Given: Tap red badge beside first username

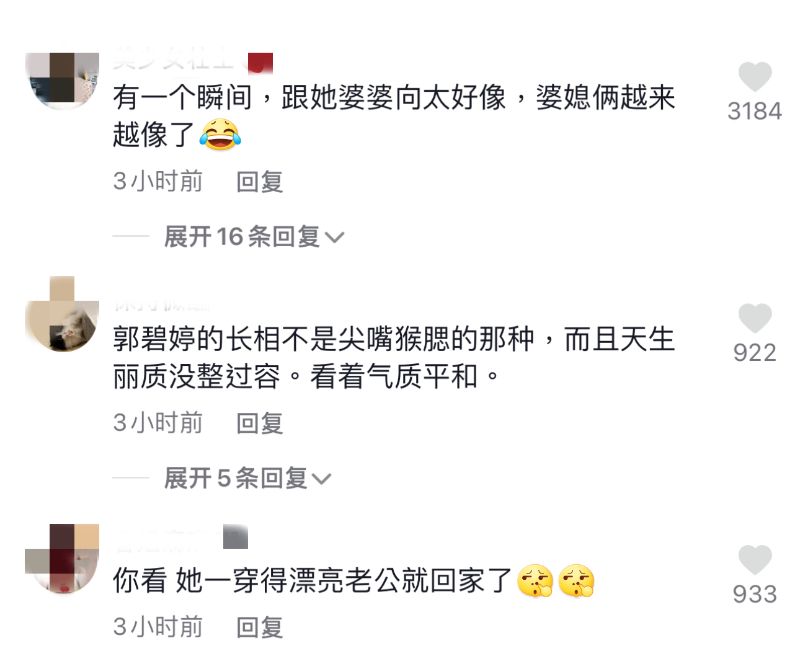Looking at the screenshot, I should [260, 63].
